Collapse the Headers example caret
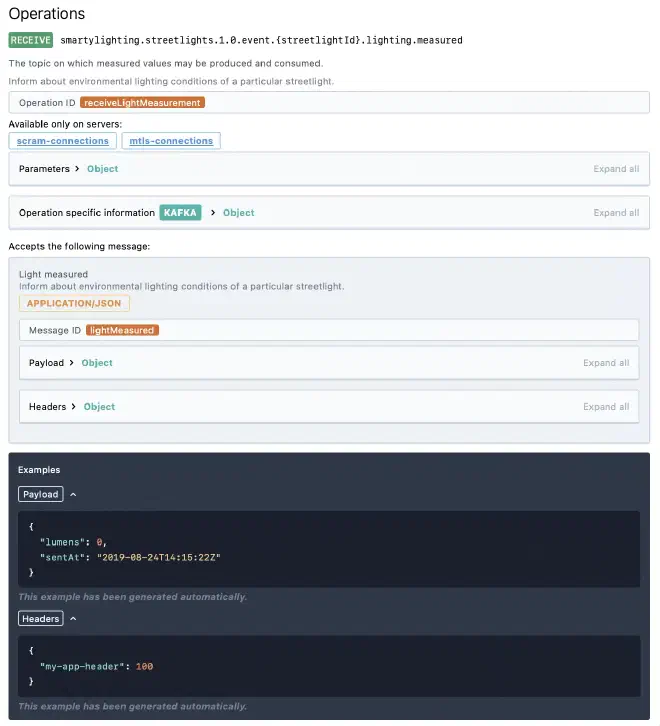660x726 pixels. coord(73,619)
